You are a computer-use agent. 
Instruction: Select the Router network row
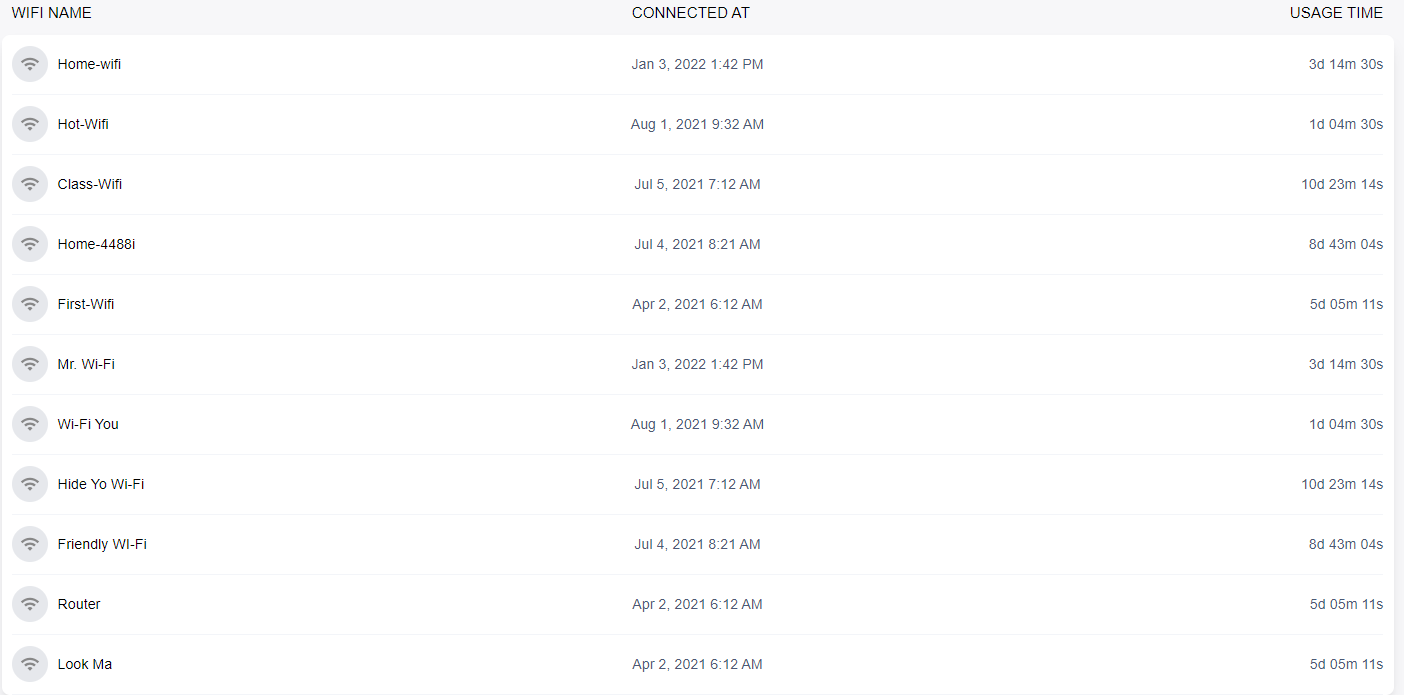[x=79, y=603]
